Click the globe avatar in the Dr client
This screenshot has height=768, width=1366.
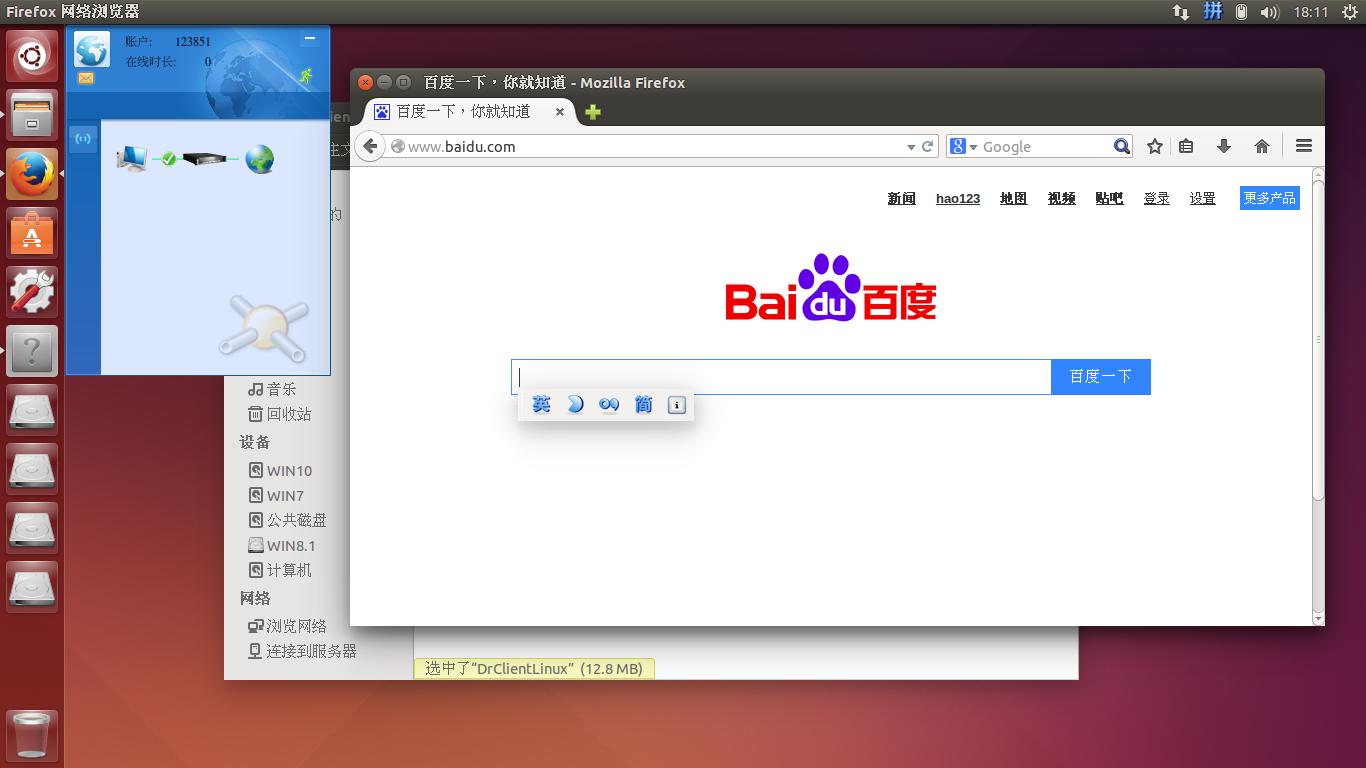pos(92,50)
